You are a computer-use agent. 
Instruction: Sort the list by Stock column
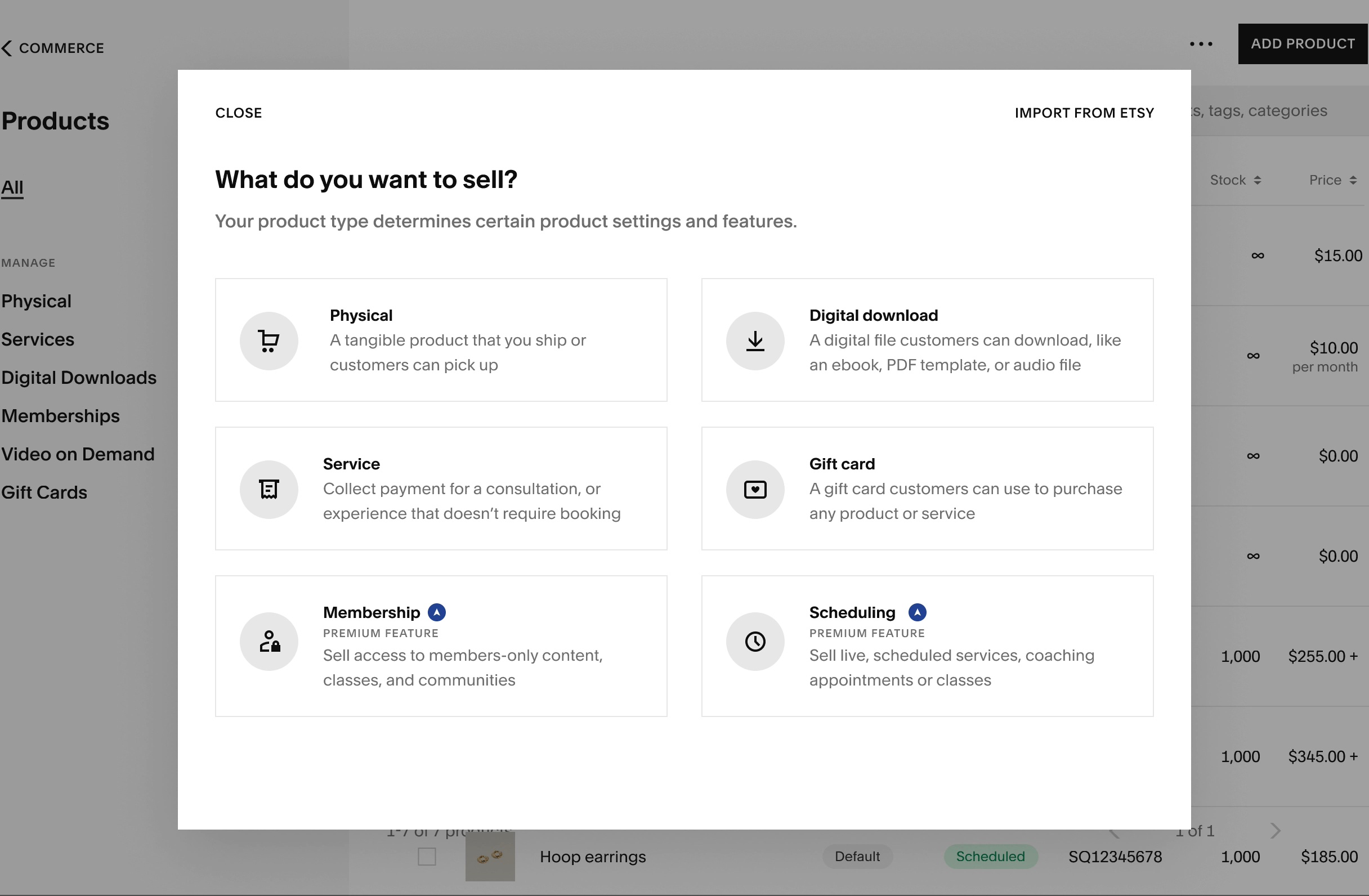(x=1235, y=180)
